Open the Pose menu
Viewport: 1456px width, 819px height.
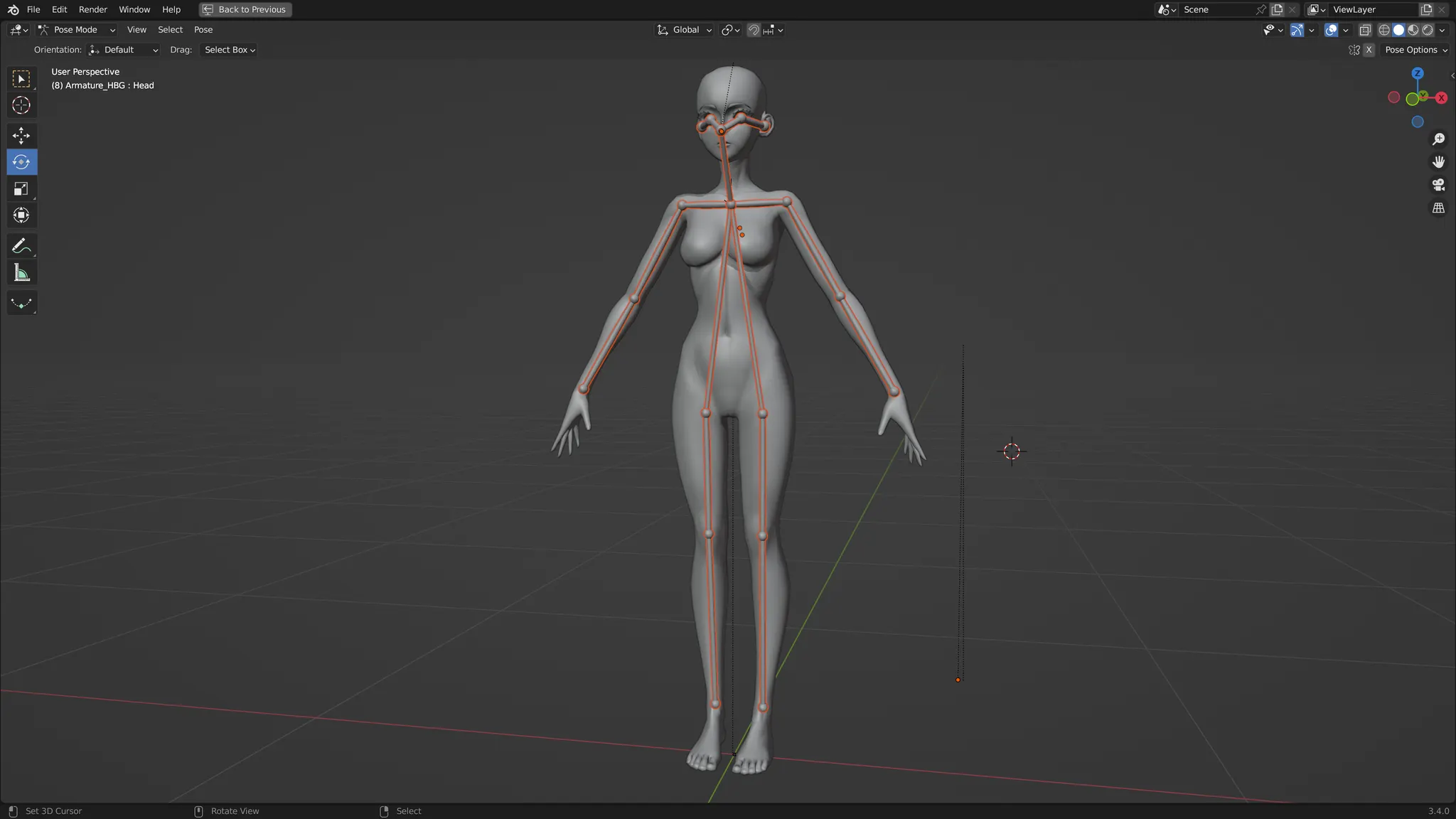tap(203, 30)
